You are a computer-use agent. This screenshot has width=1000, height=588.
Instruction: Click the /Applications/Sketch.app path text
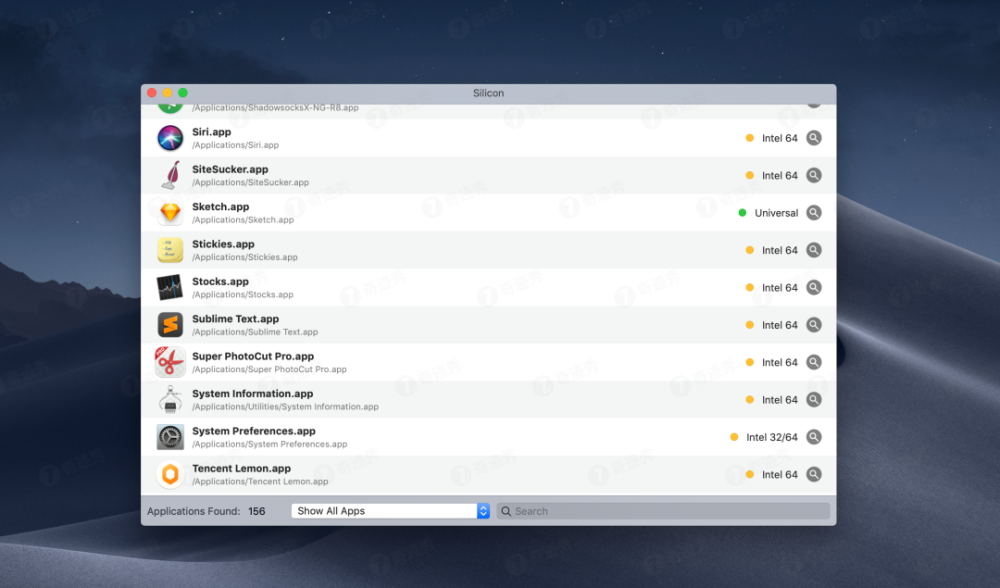243,220
